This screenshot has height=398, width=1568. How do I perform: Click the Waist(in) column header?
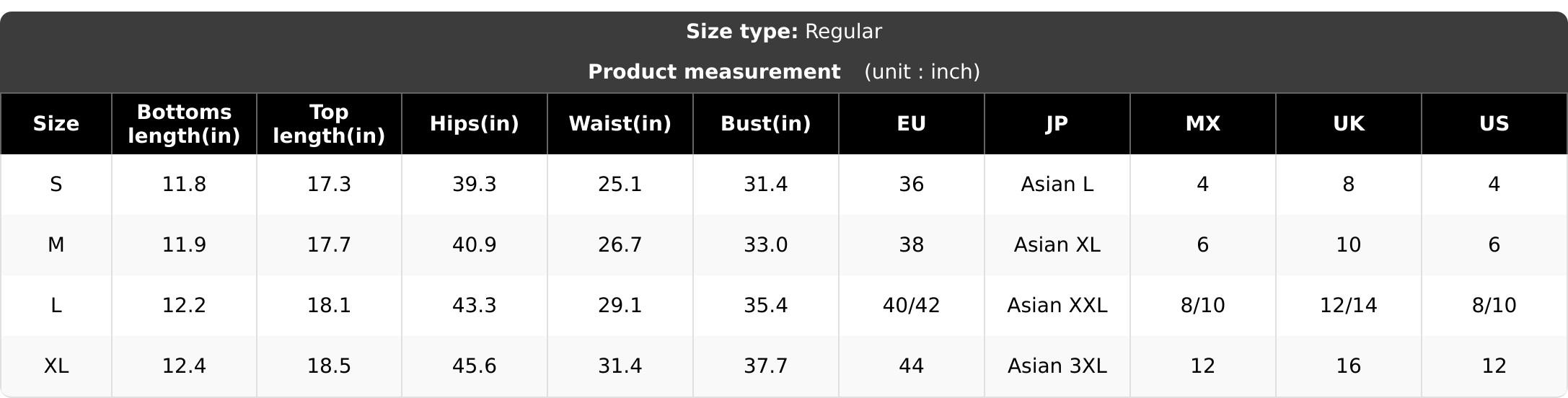[x=620, y=124]
